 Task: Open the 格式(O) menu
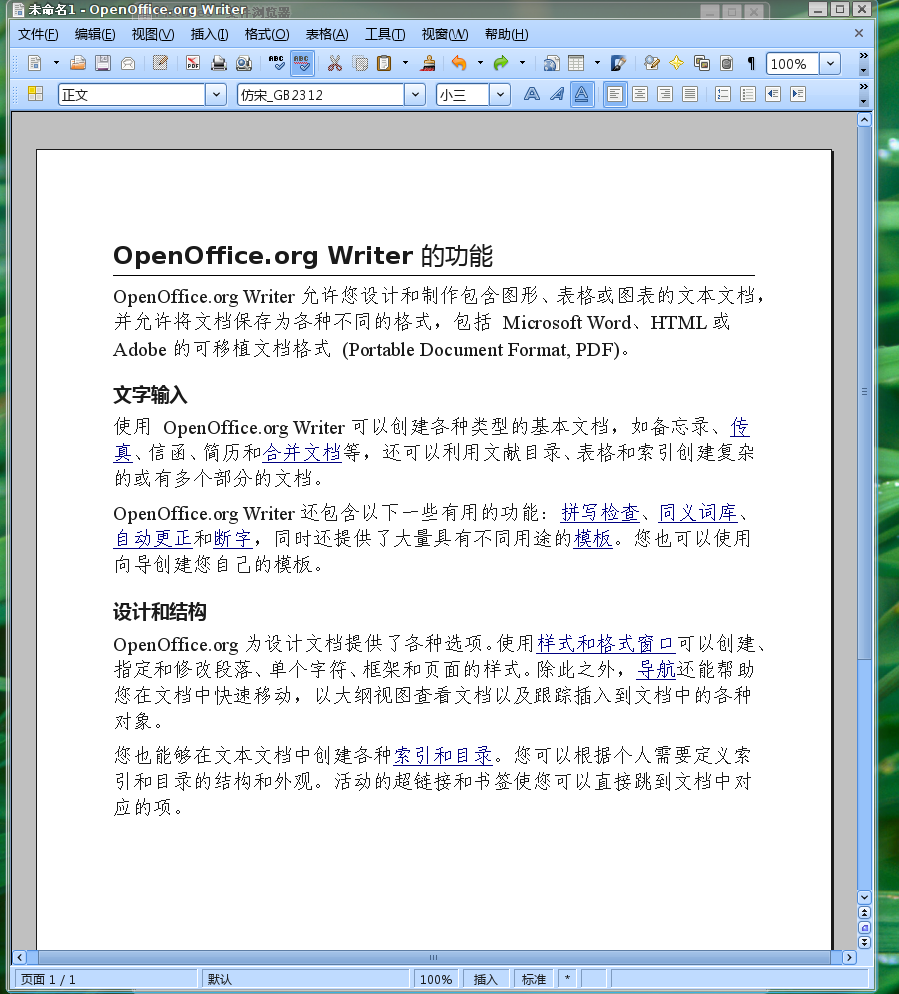[267, 34]
